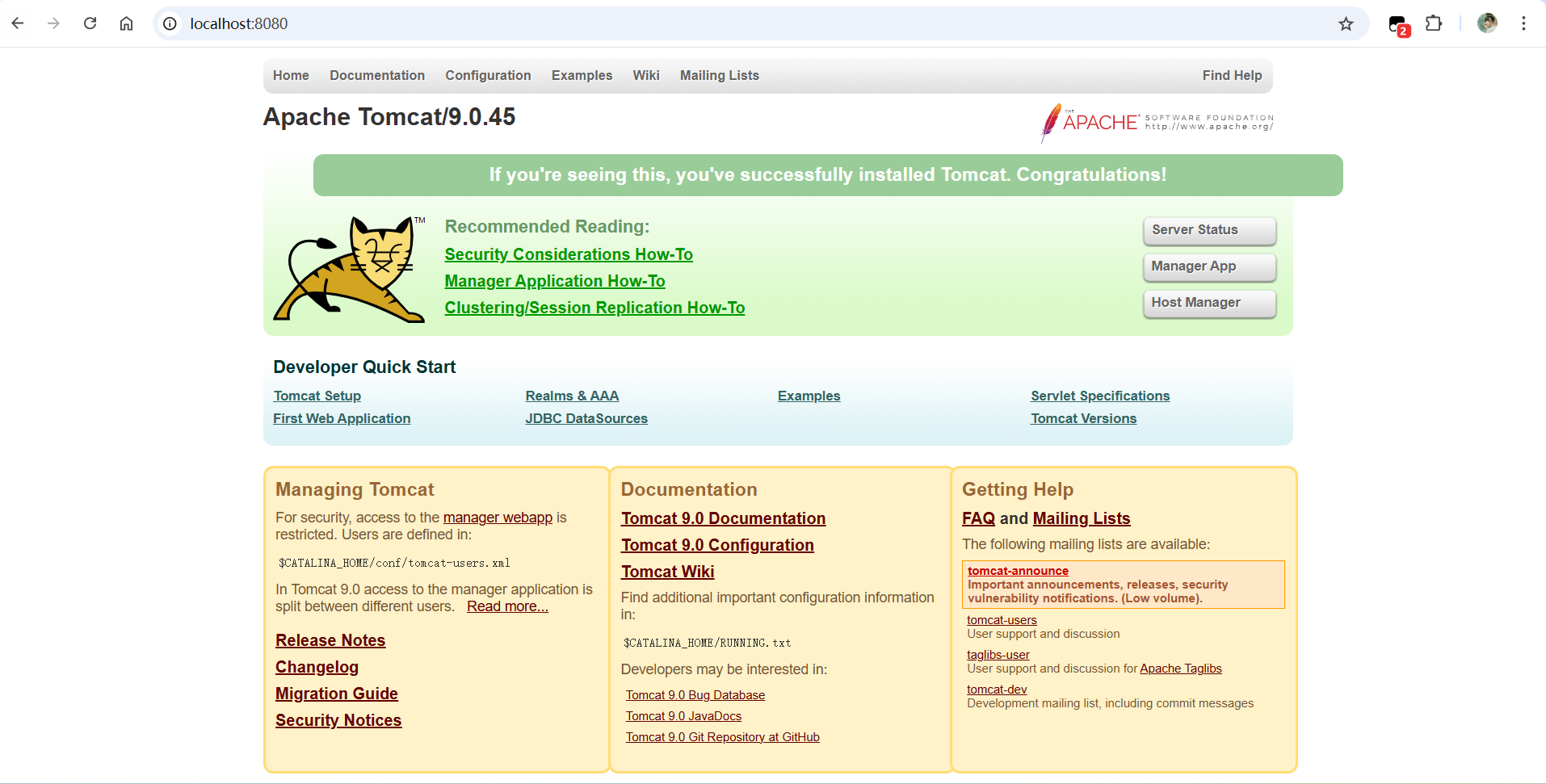Open Tomcat 9.0 Documentation link

click(723, 518)
